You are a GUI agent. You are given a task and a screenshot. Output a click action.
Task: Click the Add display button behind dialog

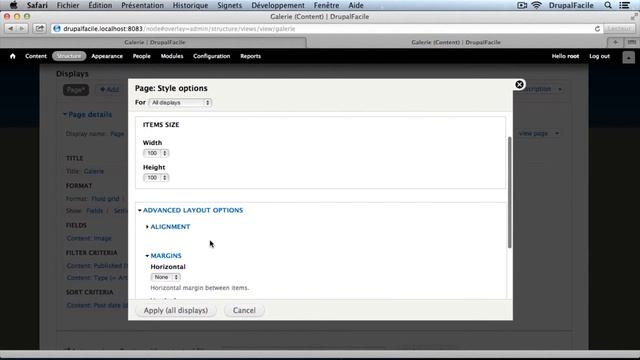point(109,90)
